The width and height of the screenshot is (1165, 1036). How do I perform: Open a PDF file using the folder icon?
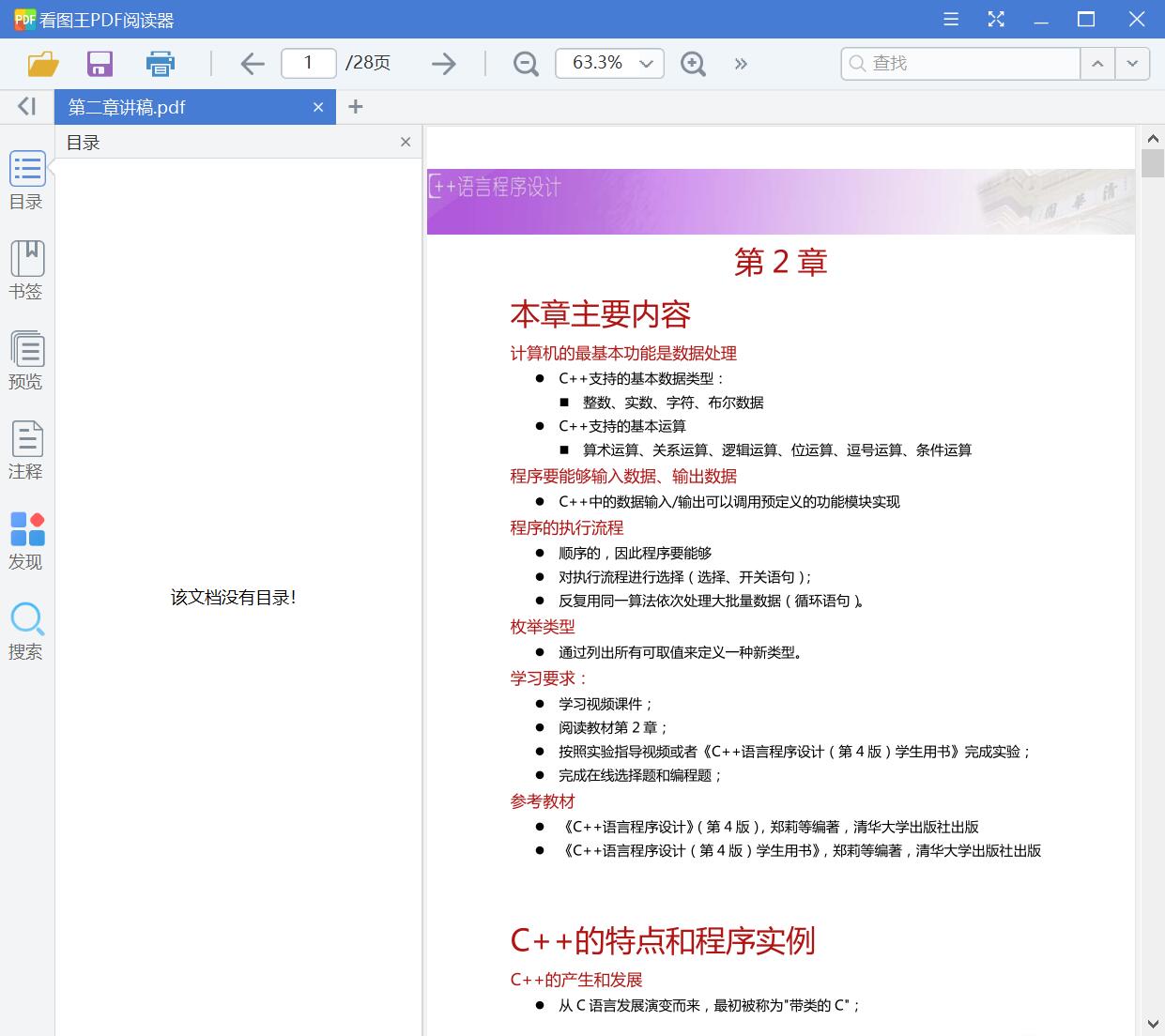click(x=41, y=64)
